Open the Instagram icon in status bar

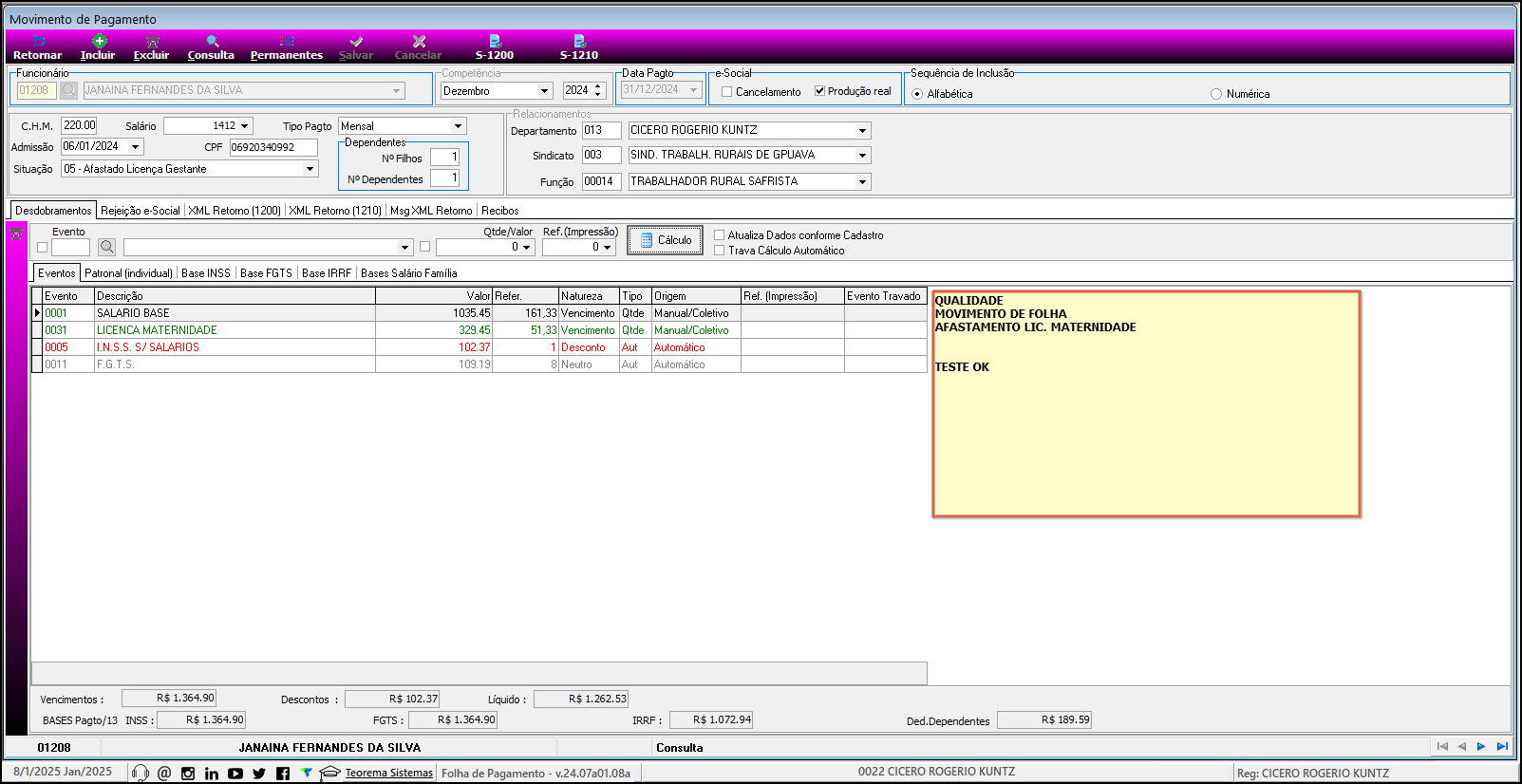tap(188, 774)
